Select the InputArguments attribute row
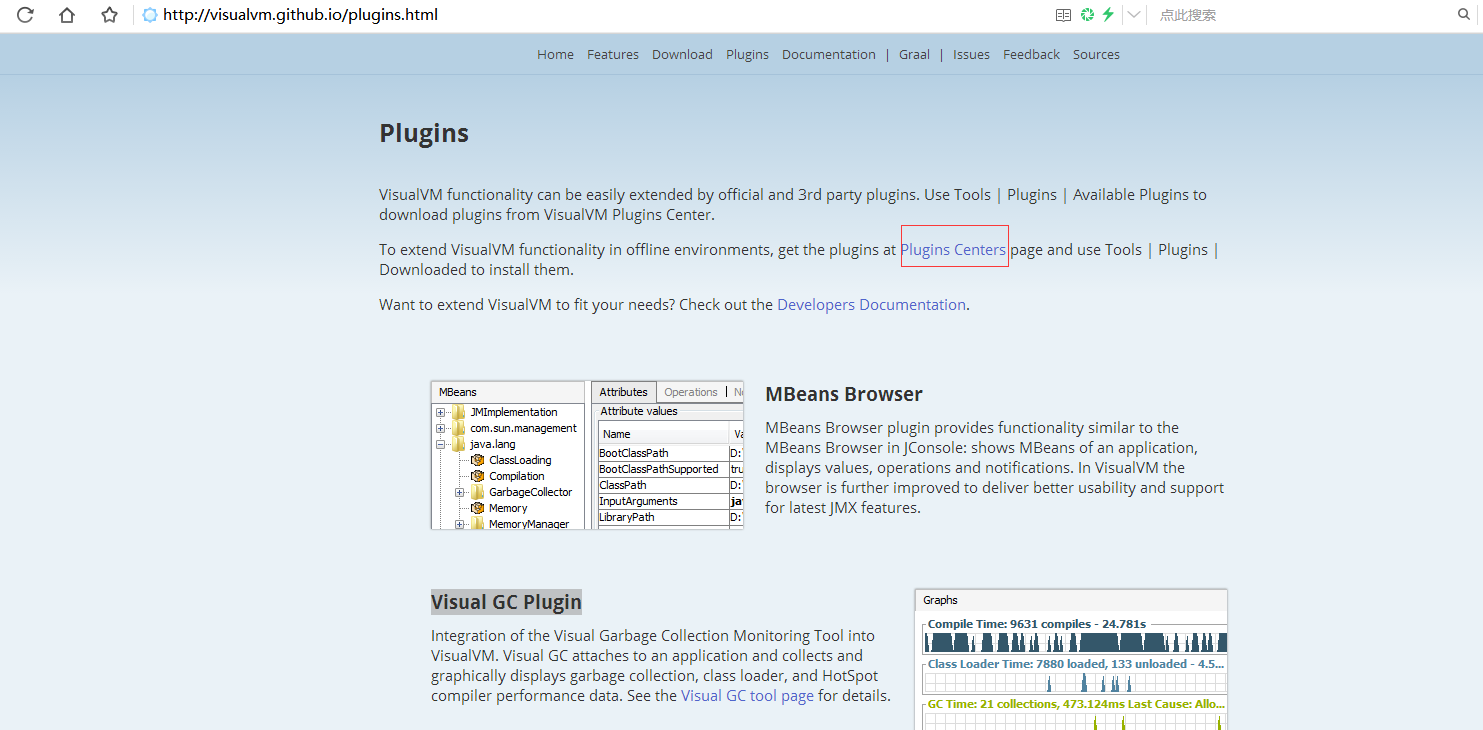This screenshot has width=1483, height=730. [671, 501]
